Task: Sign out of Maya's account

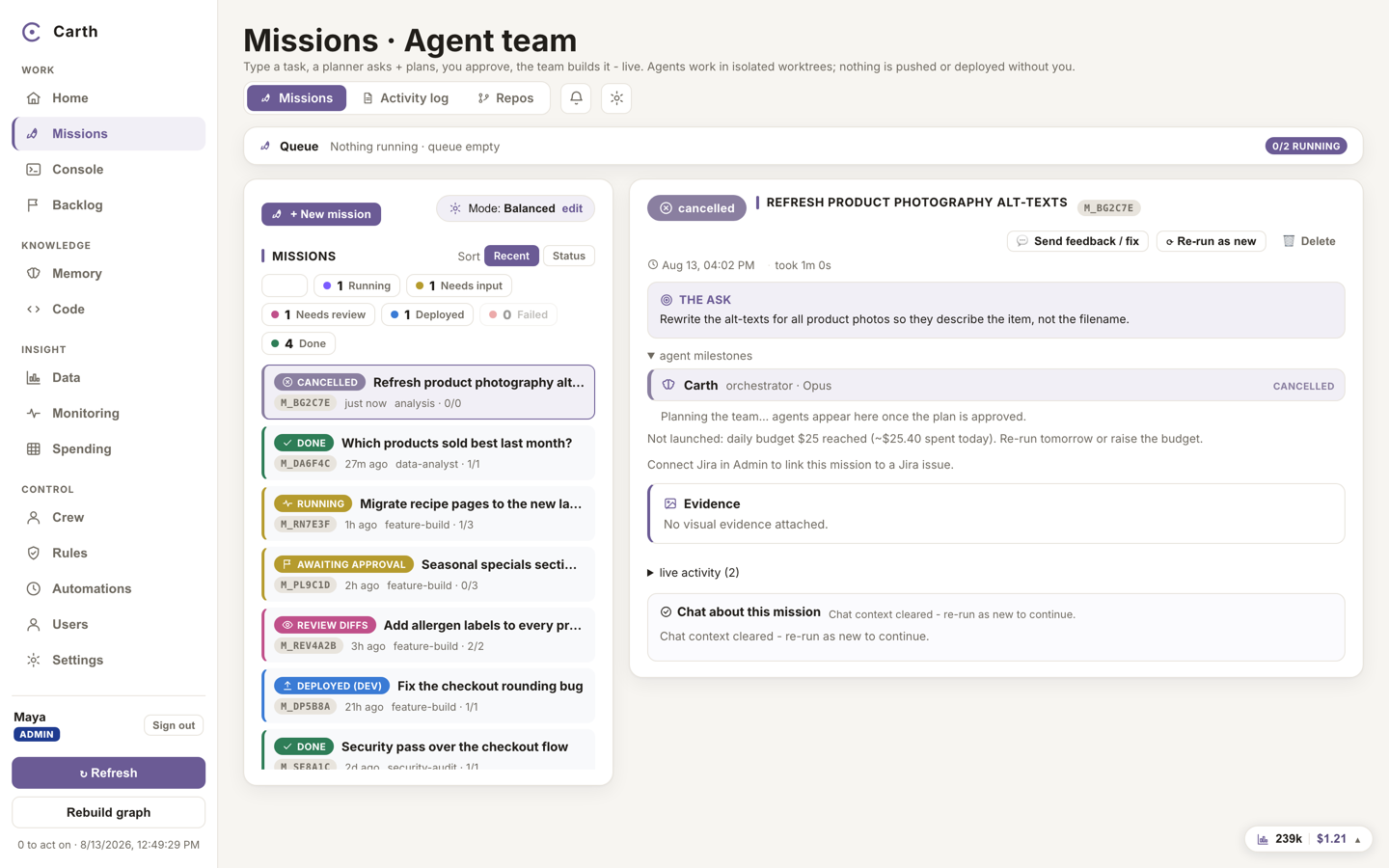Action: coord(174,725)
